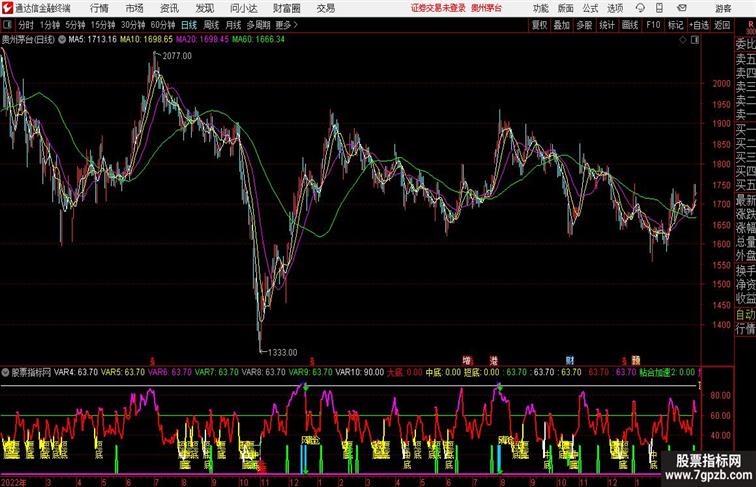Image resolution: width=756 pixels, height=487 pixels.
Task: Switch to 60分钟 chart period
Action: pyautogui.click(x=163, y=25)
